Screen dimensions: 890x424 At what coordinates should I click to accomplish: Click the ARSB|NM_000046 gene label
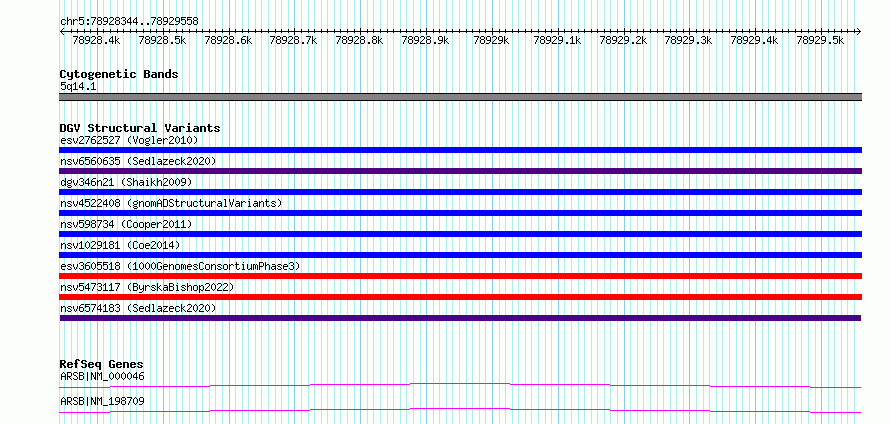102,376
